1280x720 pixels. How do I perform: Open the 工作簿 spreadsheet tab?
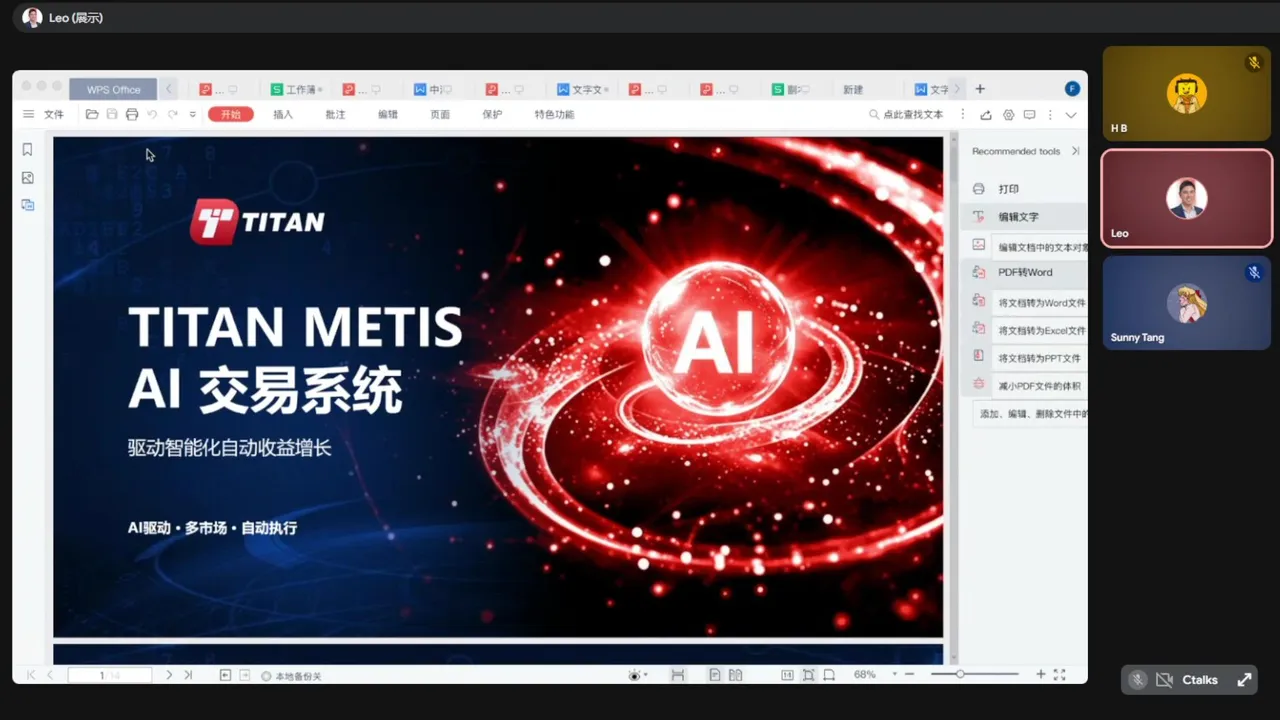coord(297,89)
